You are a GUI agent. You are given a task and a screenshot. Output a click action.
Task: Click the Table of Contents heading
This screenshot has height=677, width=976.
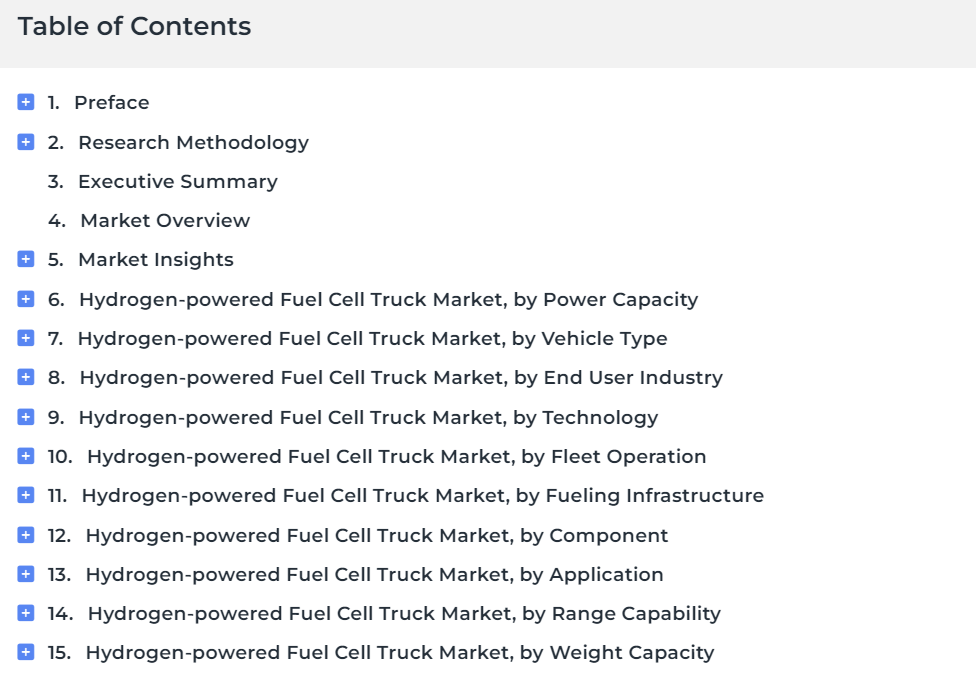(x=134, y=26)
